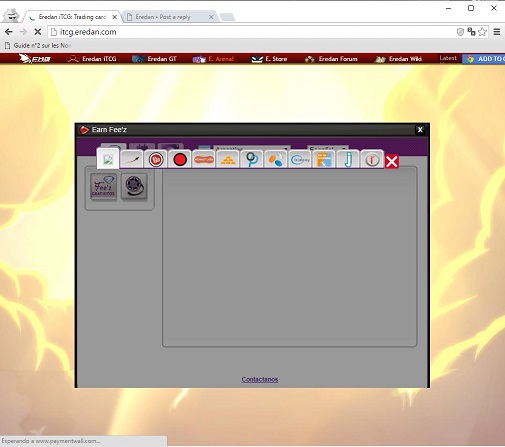Close the Eredan iTCG browser tab
Screen dimensions: 505x447
(x=114, y=17)
